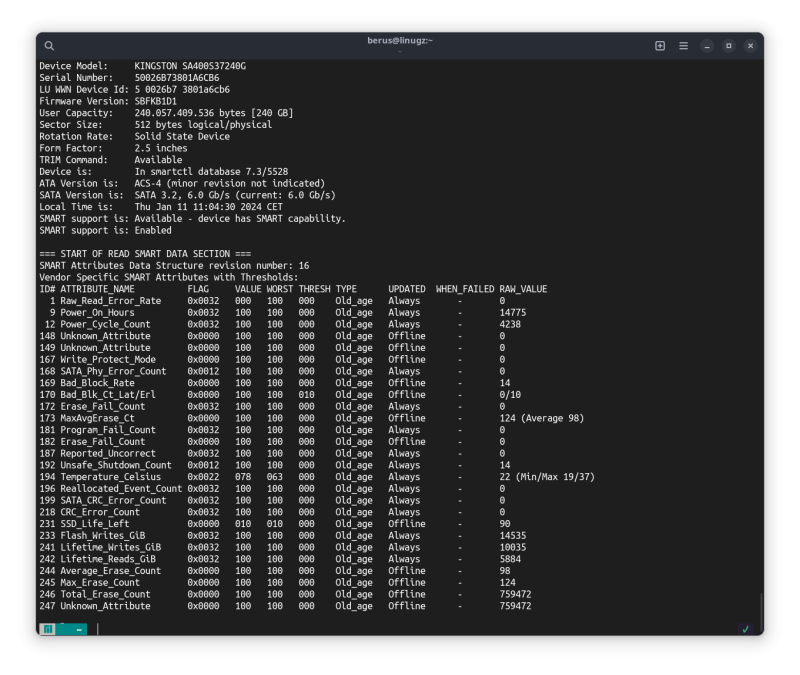The height and width of the screenshot is (675, 800).
Task: Click Power_Cycle_Count raw value 4238
Action: tap(510, 324)
